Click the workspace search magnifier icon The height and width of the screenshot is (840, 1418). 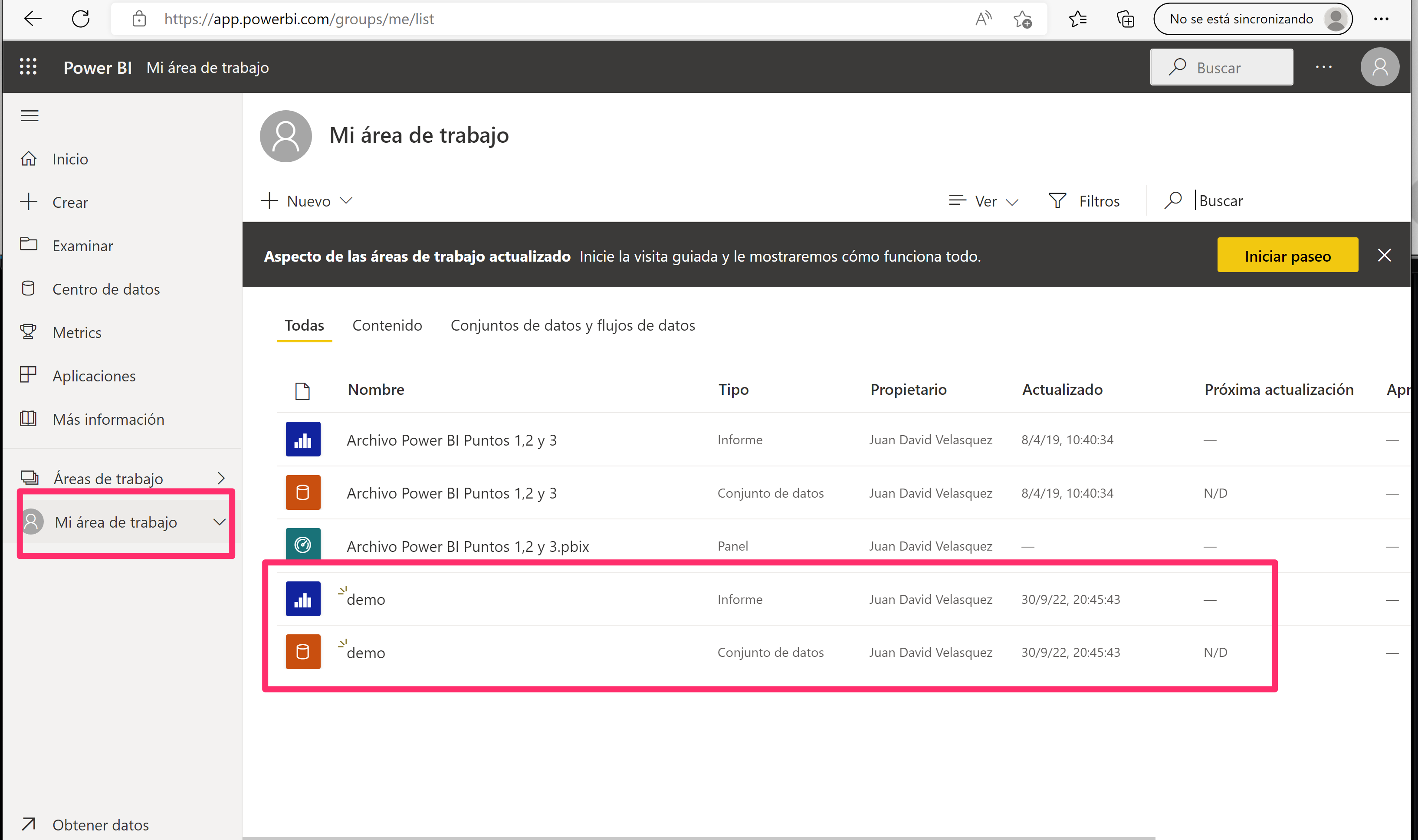pyautogui.click(x=1173, y=200)
